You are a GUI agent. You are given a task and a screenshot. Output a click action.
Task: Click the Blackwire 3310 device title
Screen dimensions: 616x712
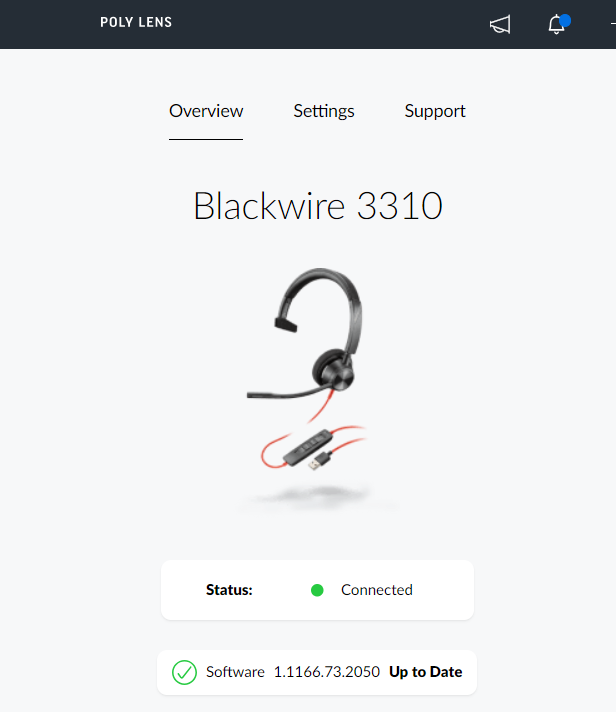click(x=318, y=206)
